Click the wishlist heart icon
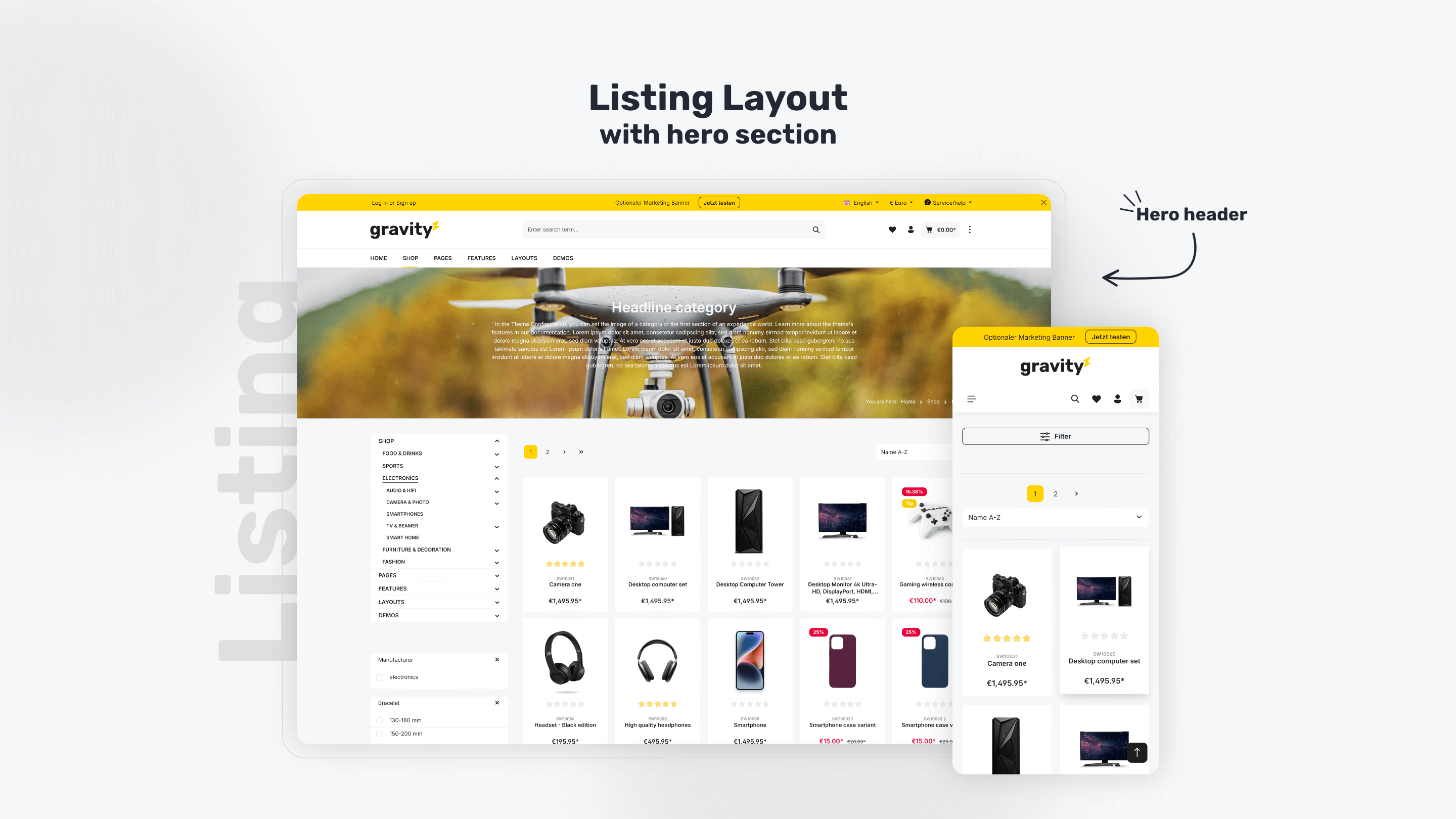Image resolution: width=1456 pixels, height=819 pixels. pos(892,229)
